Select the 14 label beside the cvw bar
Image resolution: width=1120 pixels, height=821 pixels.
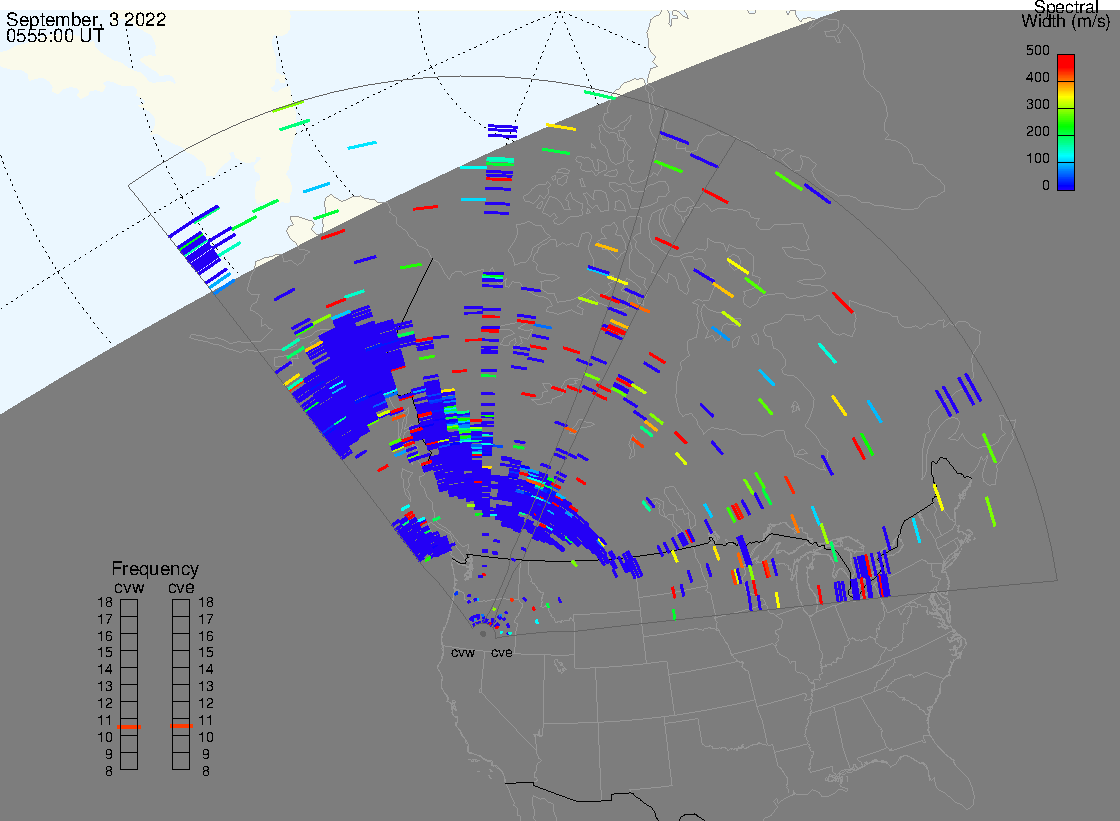pyautogui.click(x=105, y=670)
